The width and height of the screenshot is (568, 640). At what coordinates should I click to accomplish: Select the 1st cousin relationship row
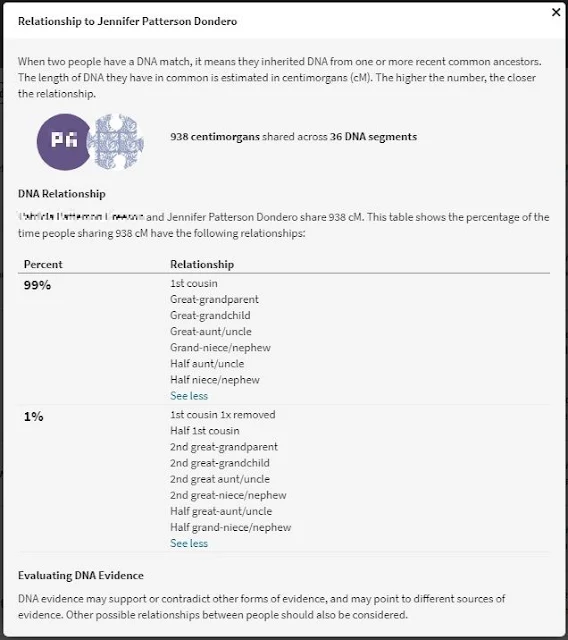(194, 283)
